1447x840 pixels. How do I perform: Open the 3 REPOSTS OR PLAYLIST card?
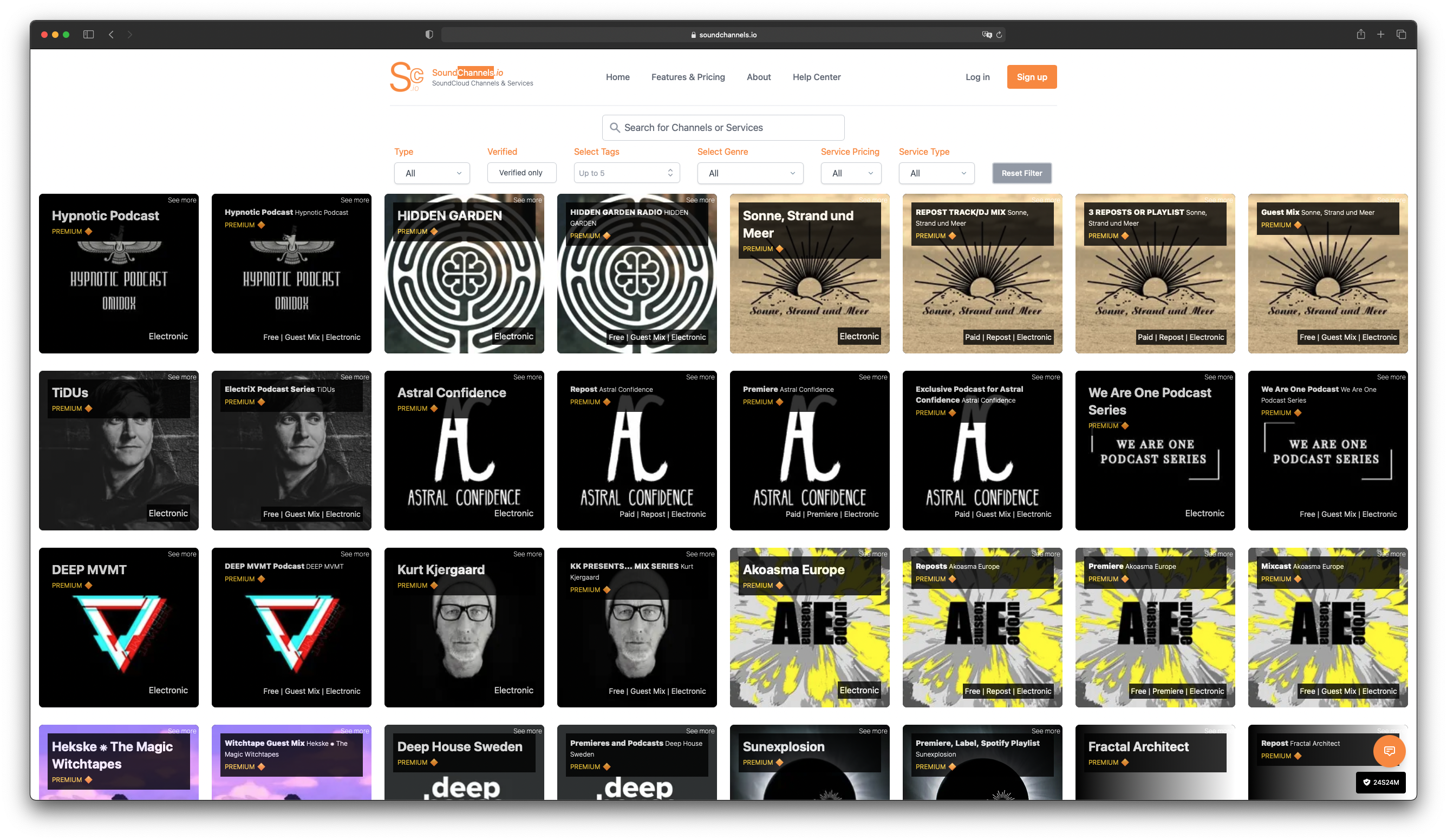(1155, 273)
